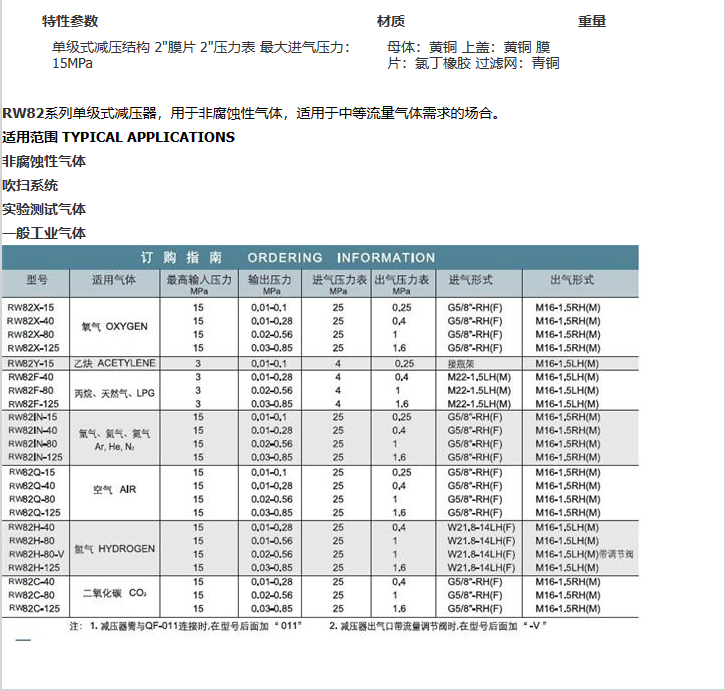The height and width of the screenshot is (691, 726).
Task: Click G5/8"-RH(F) in RW82Q-15 row
Action: (475, 472)
